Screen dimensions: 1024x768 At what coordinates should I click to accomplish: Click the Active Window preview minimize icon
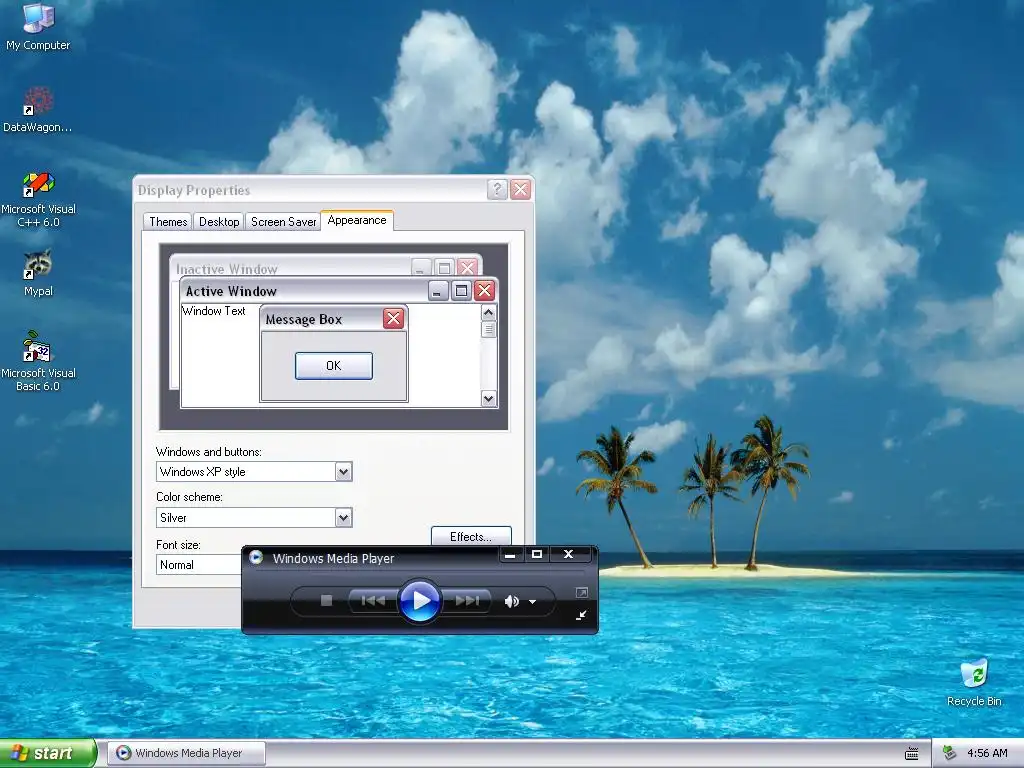[438, 291]
